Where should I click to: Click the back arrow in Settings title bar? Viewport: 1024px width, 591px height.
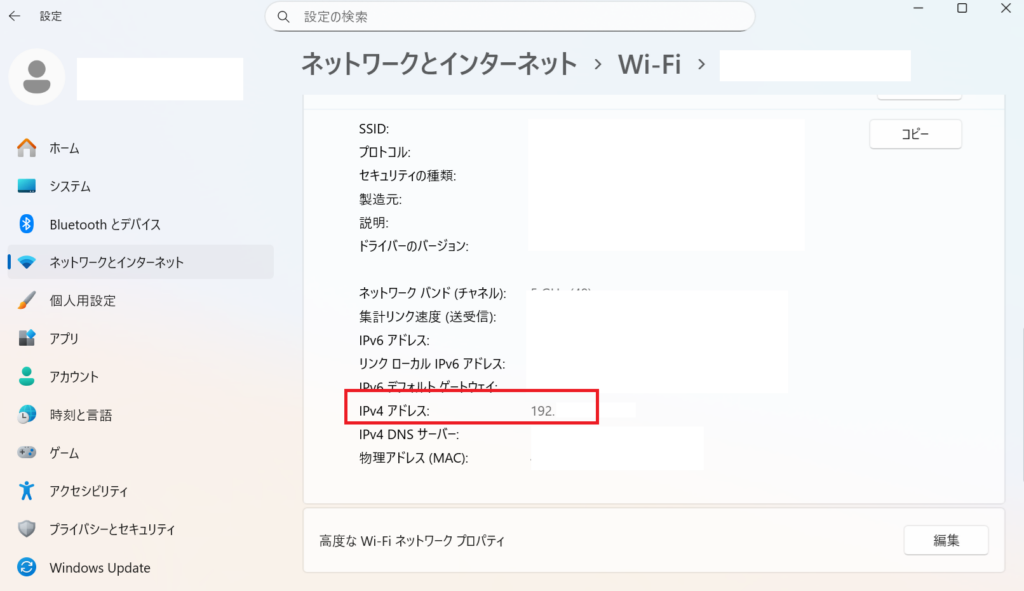tap(14, 16)
